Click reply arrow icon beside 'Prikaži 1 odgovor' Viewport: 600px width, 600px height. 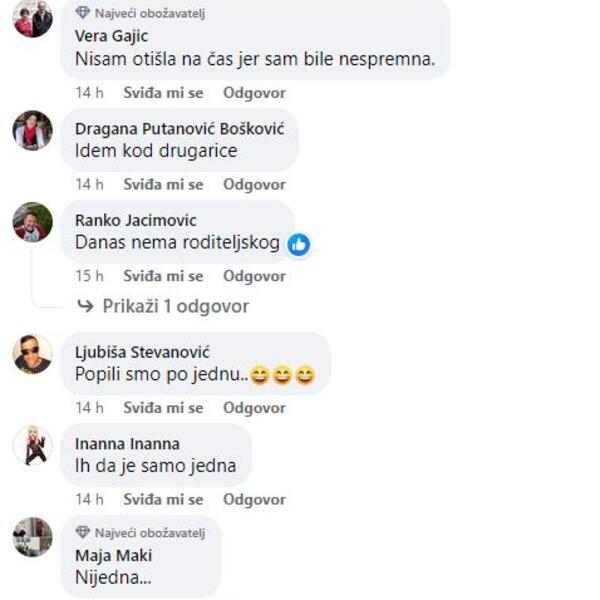point(85,306)
